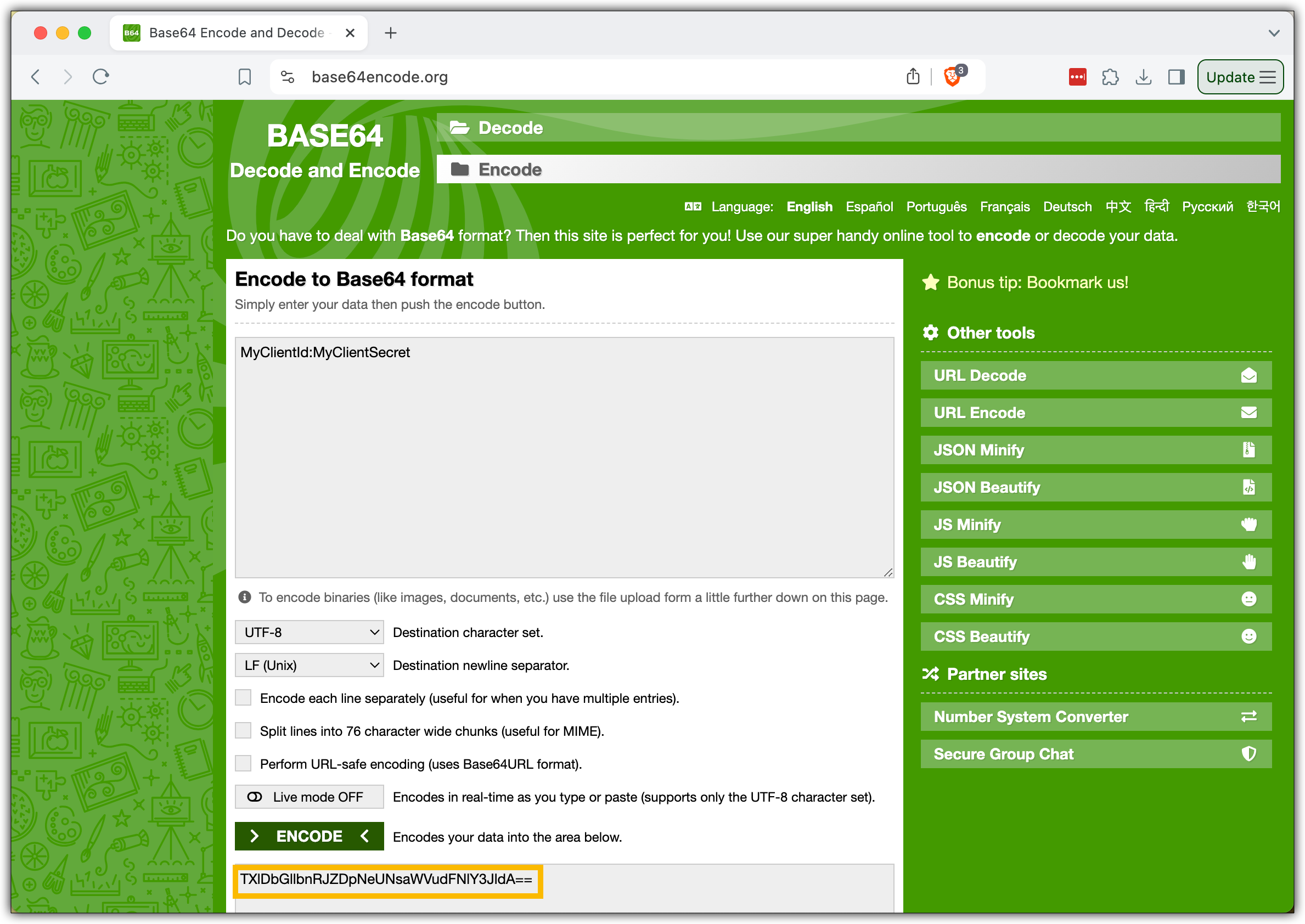Image resolution: width=1305 pixels, height=924 pixels.
Task: Open the CSS Beautify tool
Action: 1095,636
